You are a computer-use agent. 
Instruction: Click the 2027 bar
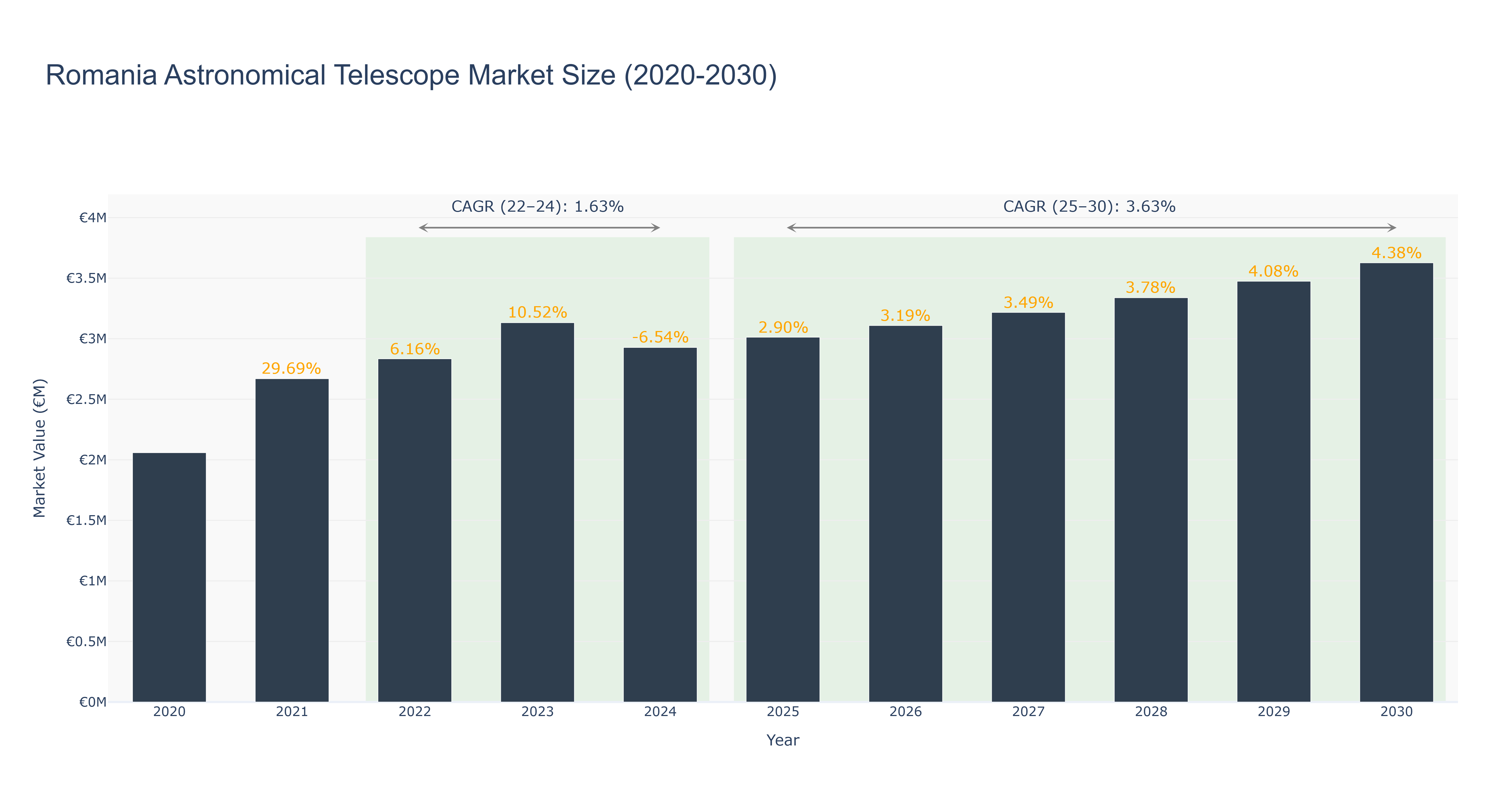(x=1028, y=507)
